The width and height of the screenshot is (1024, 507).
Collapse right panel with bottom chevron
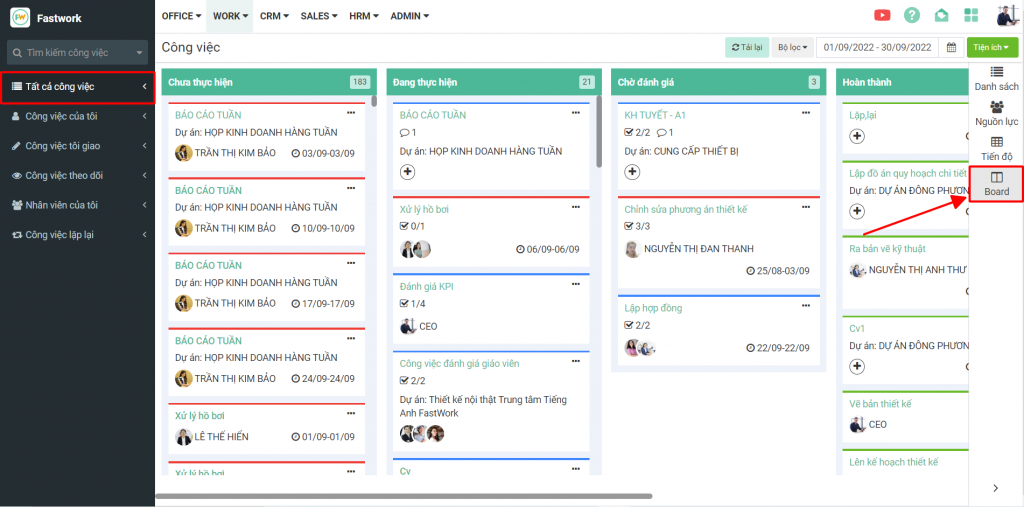pos(995,488)
